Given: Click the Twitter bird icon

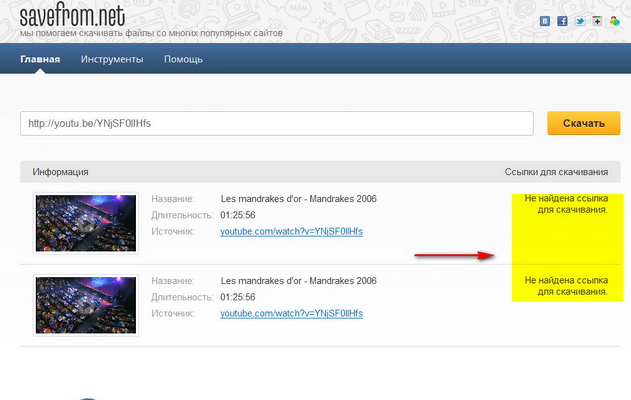Looking at the screenshot, I should click(x=580, y=21).
